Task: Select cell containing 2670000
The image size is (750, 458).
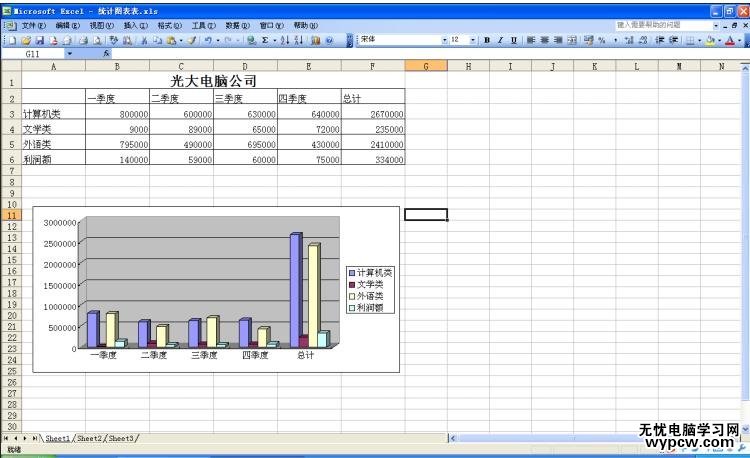Action: point(373,113)
